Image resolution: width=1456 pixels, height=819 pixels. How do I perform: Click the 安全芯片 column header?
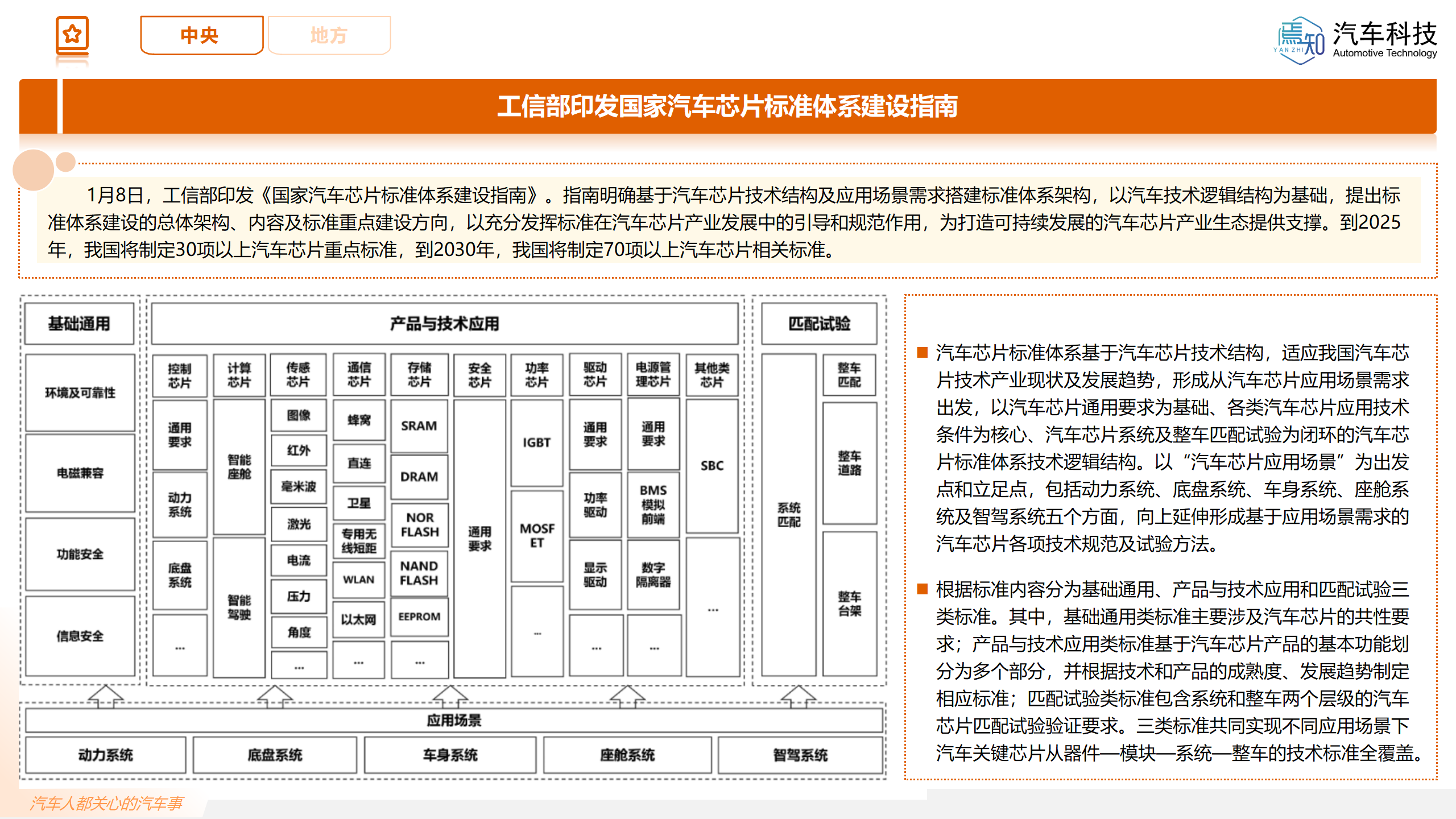[479, 375]
